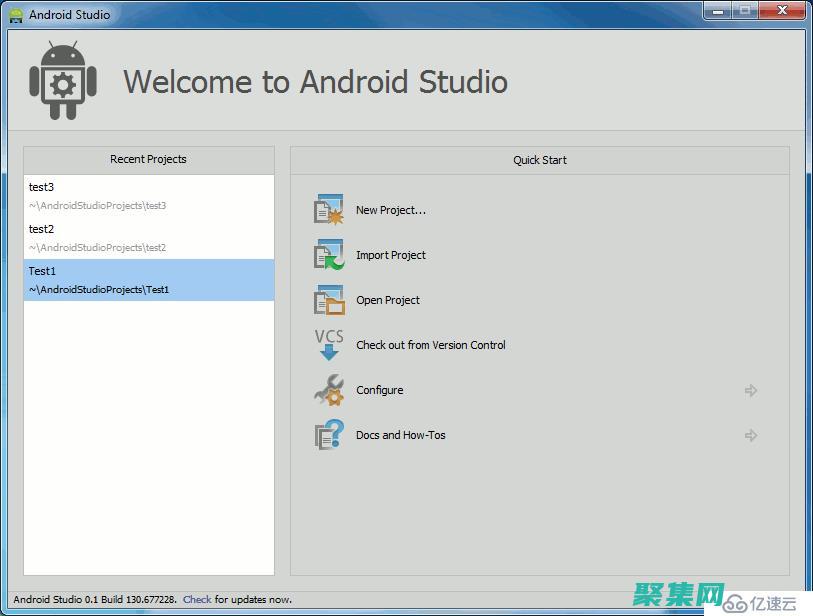Maximize the Android Studio window
This screenshot has width=813, height=616.
[745, 12]
